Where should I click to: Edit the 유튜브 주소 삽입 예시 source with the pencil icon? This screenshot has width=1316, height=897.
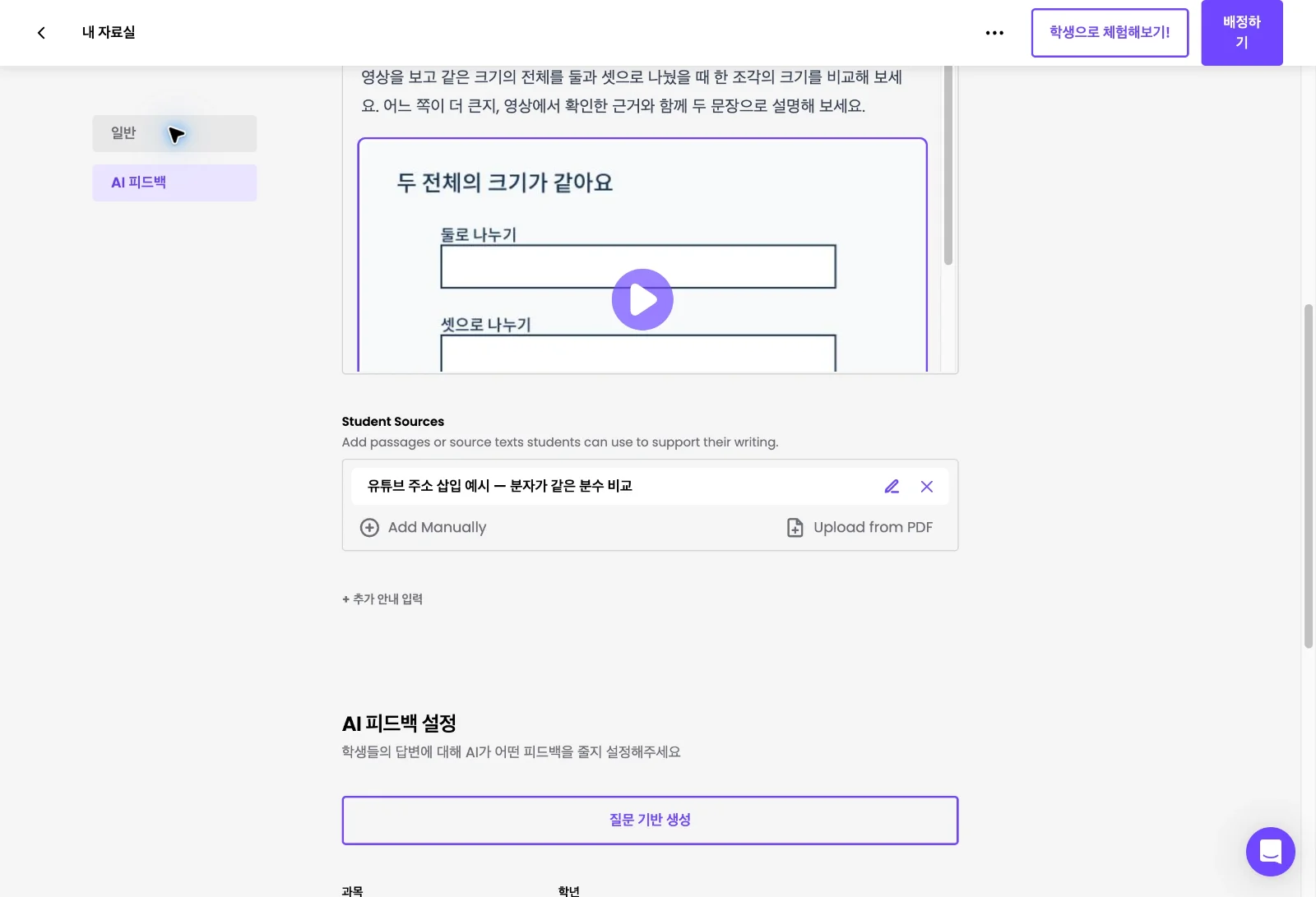[892, 486]
